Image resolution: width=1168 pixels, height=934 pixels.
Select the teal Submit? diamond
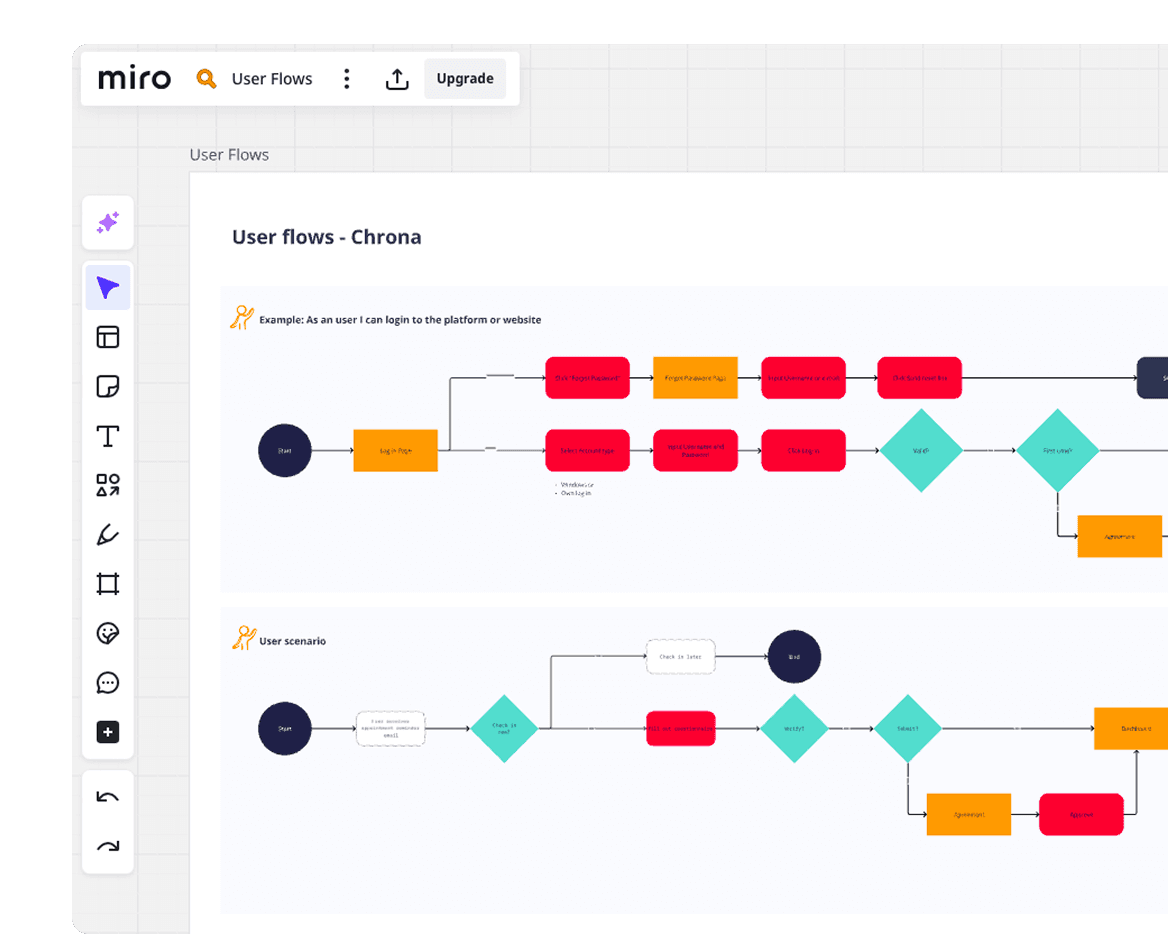[x=908, y=728]
